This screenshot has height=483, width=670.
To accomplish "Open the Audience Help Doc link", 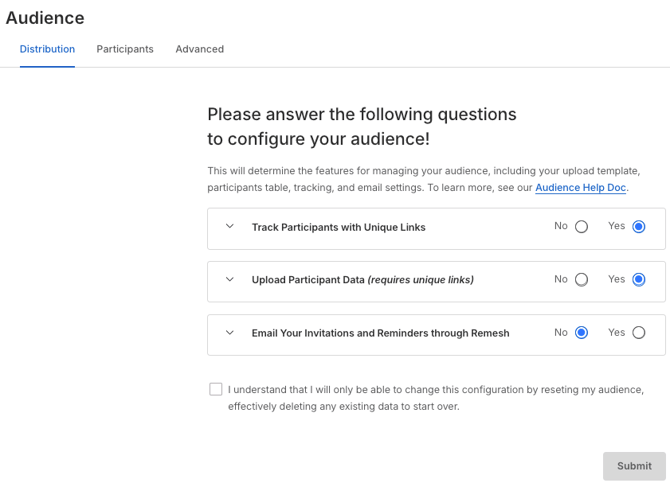I will point(580,188).
